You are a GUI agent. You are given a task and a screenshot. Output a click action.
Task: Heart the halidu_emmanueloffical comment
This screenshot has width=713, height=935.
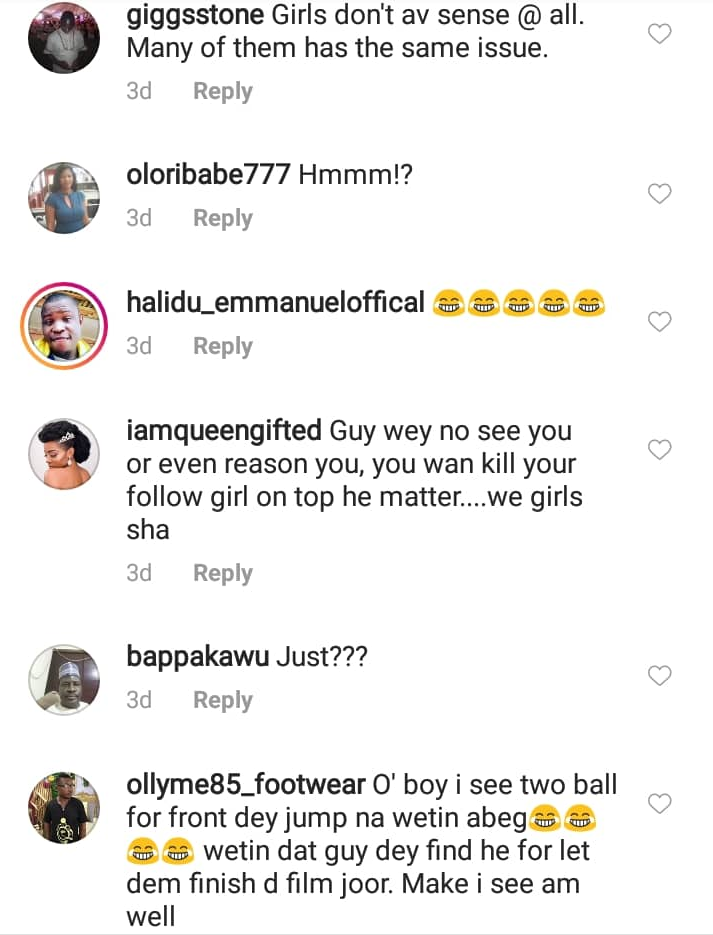[x=660, y=322]
